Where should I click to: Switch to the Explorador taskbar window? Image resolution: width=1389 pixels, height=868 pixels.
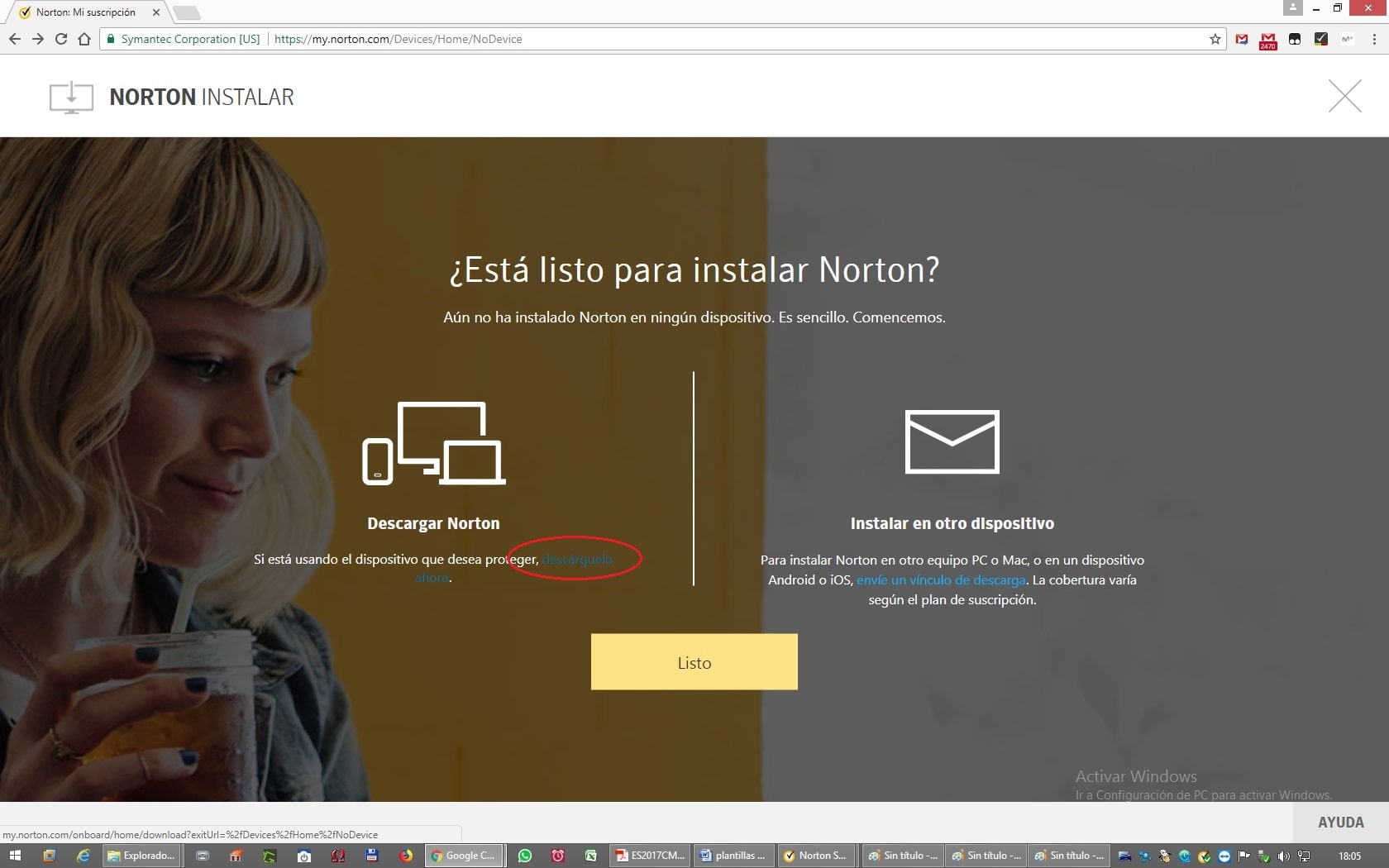[141, 856]
